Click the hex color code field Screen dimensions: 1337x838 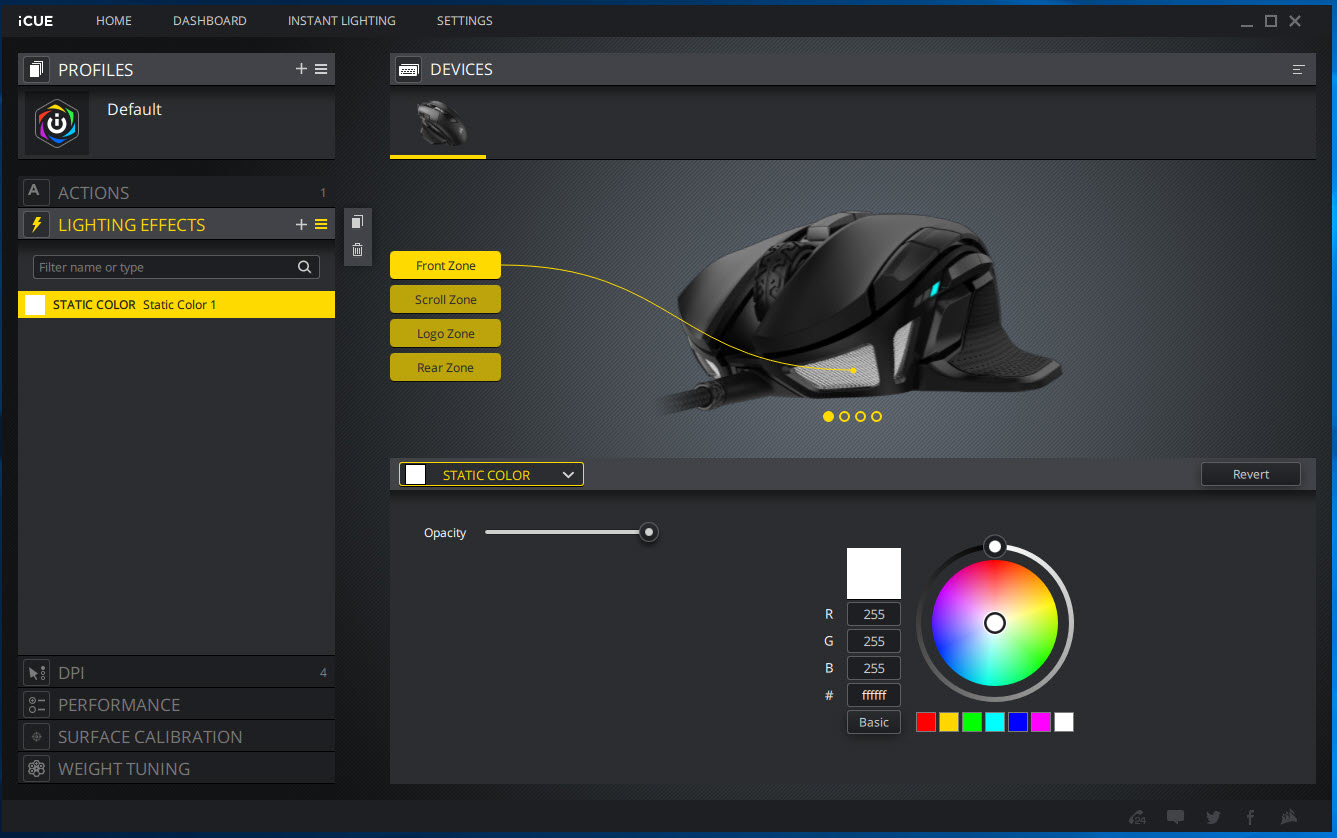point(874,695)
